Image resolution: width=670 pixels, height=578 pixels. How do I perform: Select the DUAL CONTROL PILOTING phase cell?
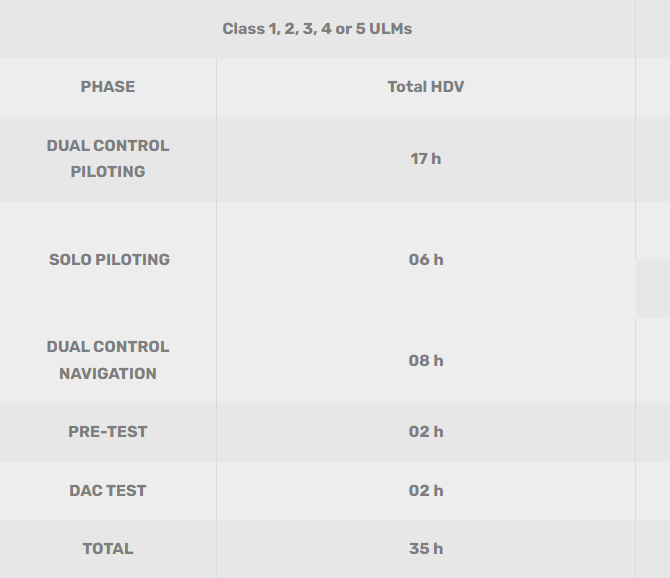108,158
